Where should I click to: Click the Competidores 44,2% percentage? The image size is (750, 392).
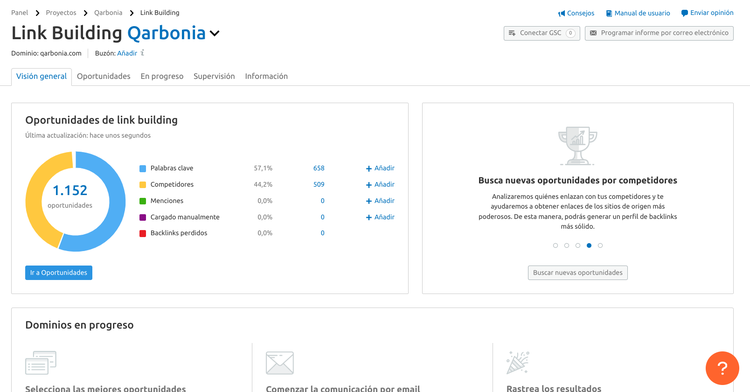tap(263, 185)
